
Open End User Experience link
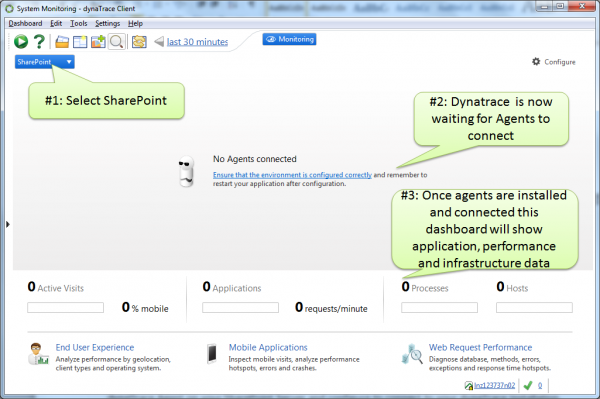95,347
